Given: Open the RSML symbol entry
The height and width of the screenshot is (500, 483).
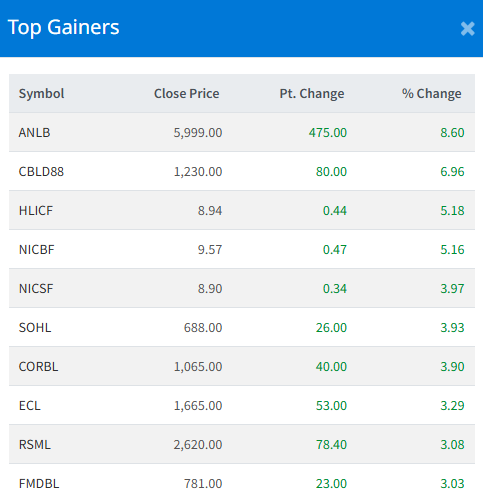Looking at the screenshot, I should (x=35, y=445).
